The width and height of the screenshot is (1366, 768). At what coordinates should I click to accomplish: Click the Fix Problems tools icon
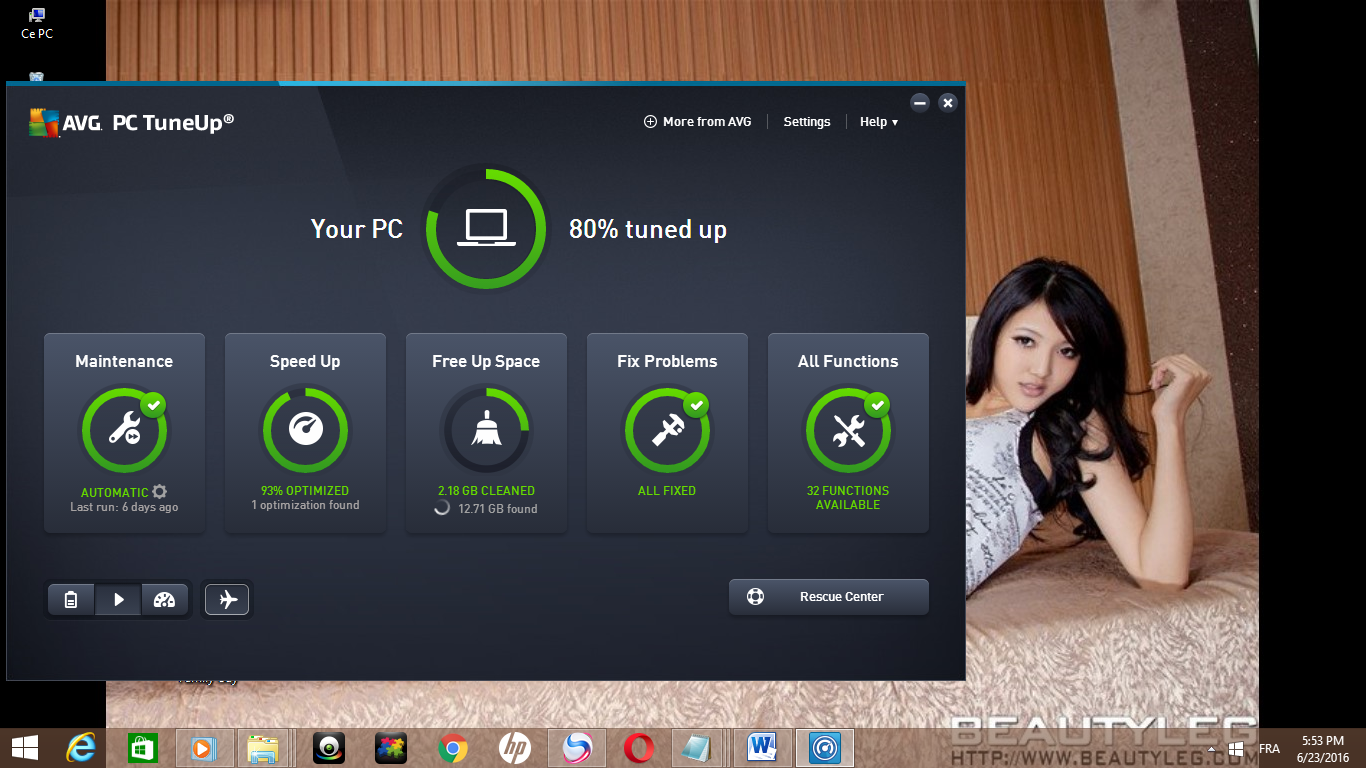pos(667,431)
